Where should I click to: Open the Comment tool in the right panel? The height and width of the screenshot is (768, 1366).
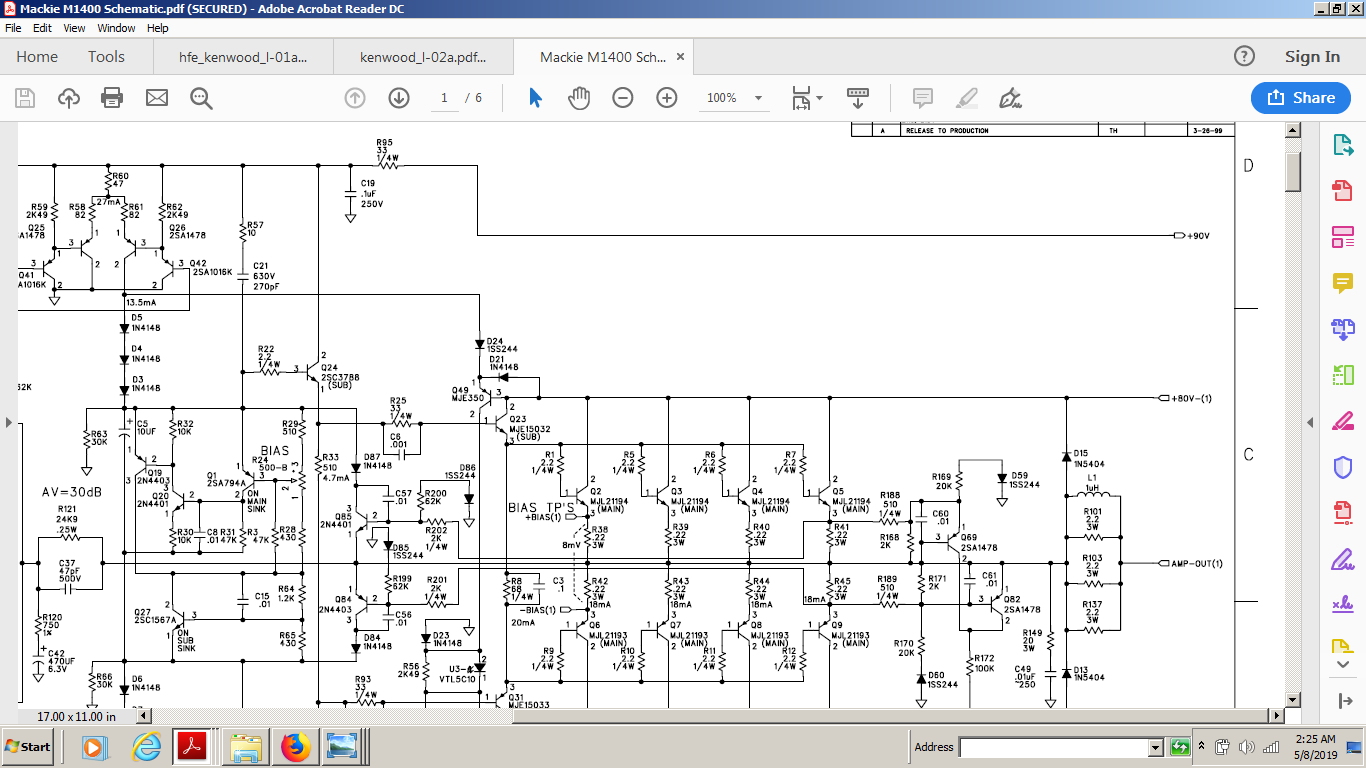coord(1342,283)
